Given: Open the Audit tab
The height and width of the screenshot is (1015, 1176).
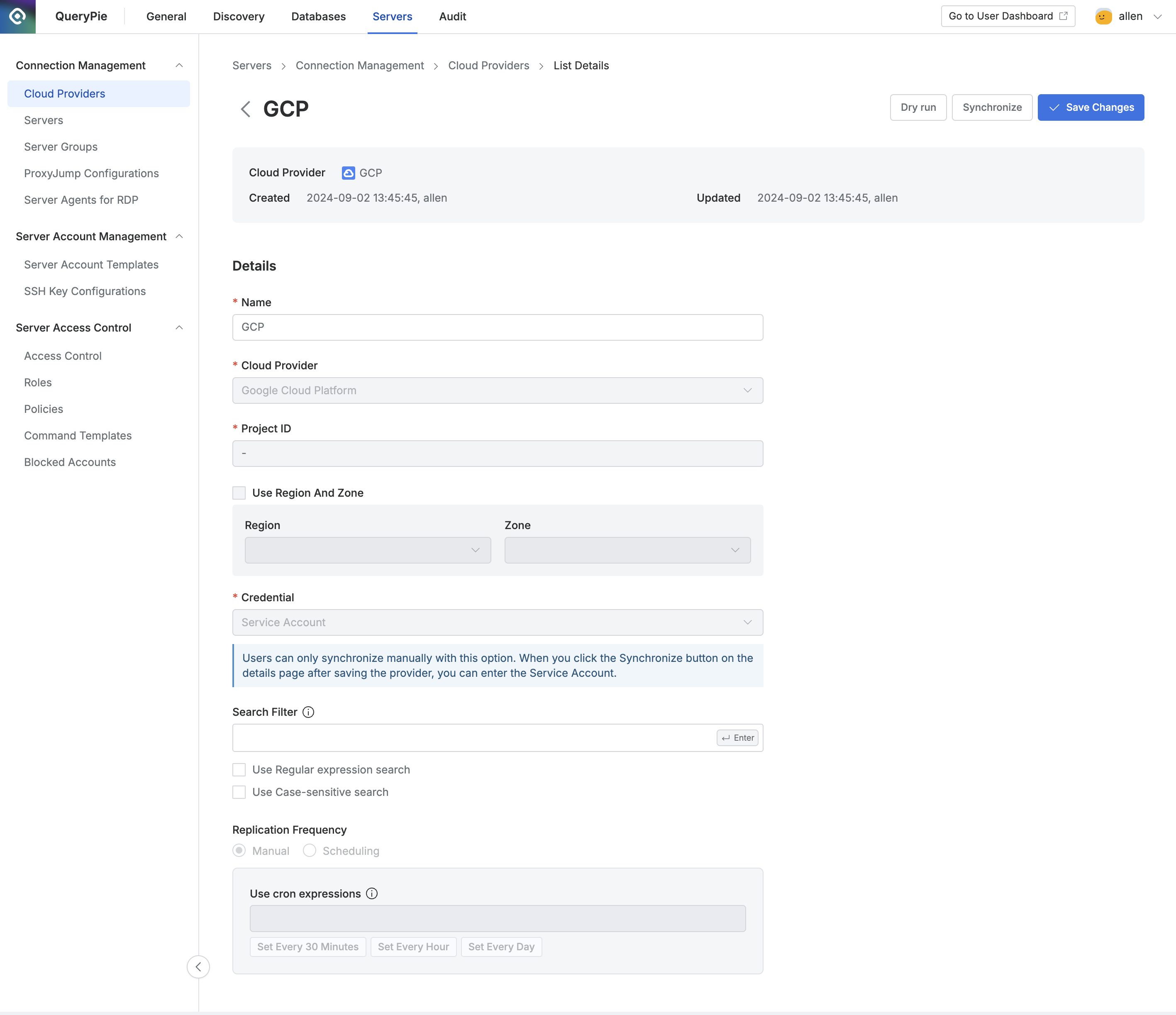Looking at the screenshot, I should click(x=452, y=17).
